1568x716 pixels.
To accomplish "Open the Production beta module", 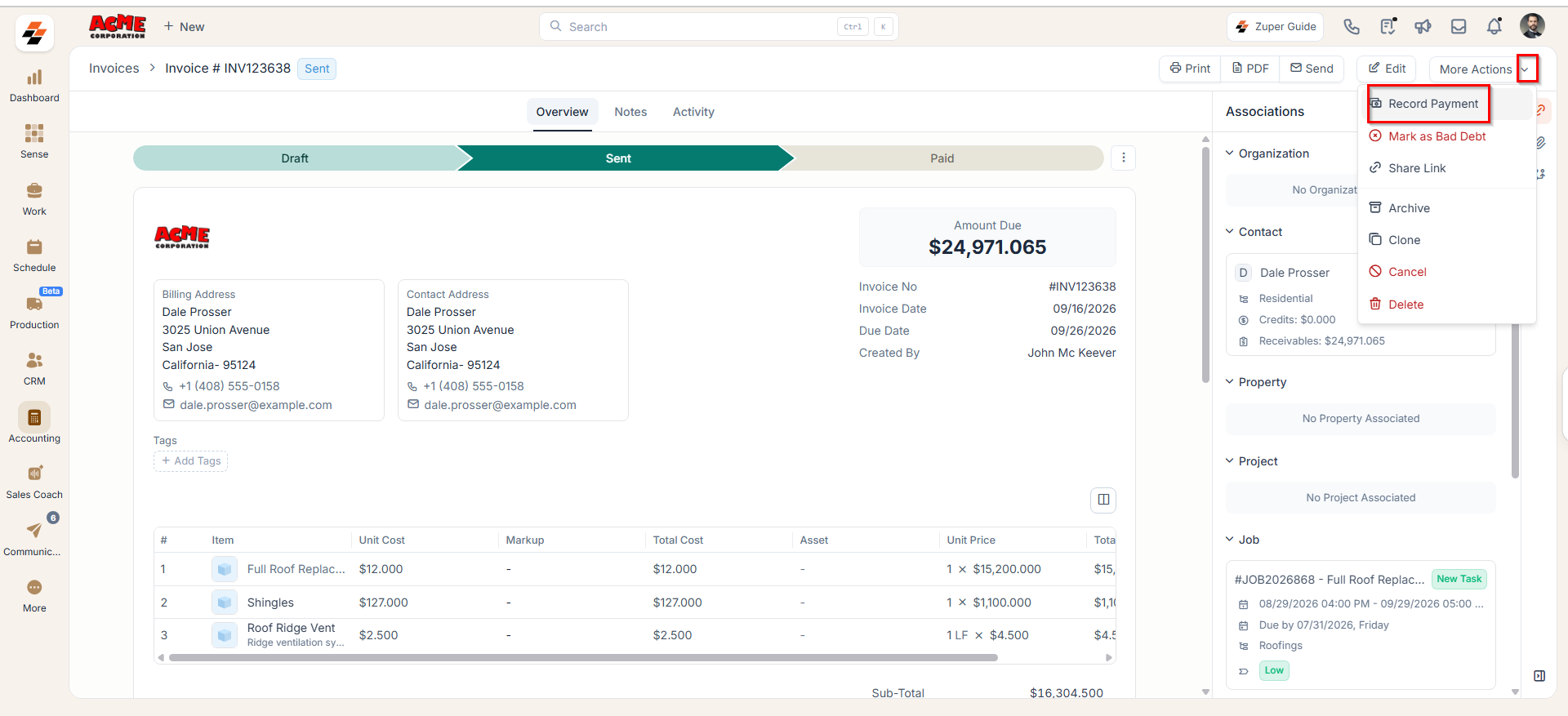I will click(34, 313).
